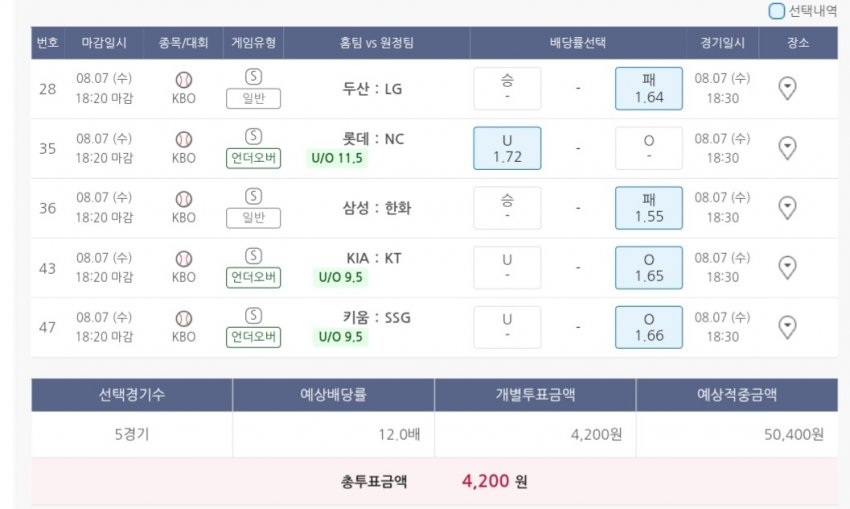Image resolution: width=850 pixels, height=509 pixels.
Task: Select 패 1.64 odds for 두산 : LG
Action: (x=648, y=89)
